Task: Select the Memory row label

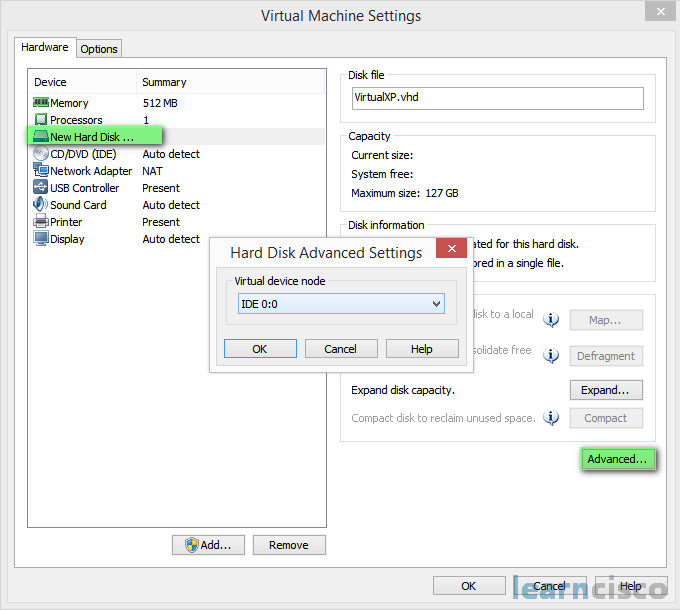Action: pos(69,103)
